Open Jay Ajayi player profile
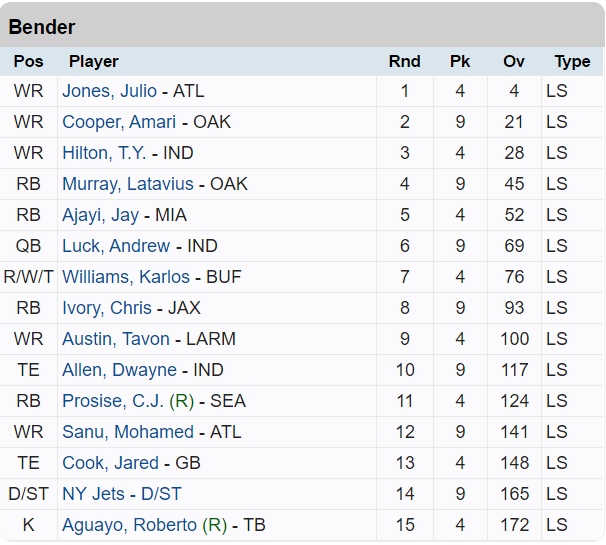Image resolution: width=606 pixels, height=545 pixels. [x=100, y=215]
